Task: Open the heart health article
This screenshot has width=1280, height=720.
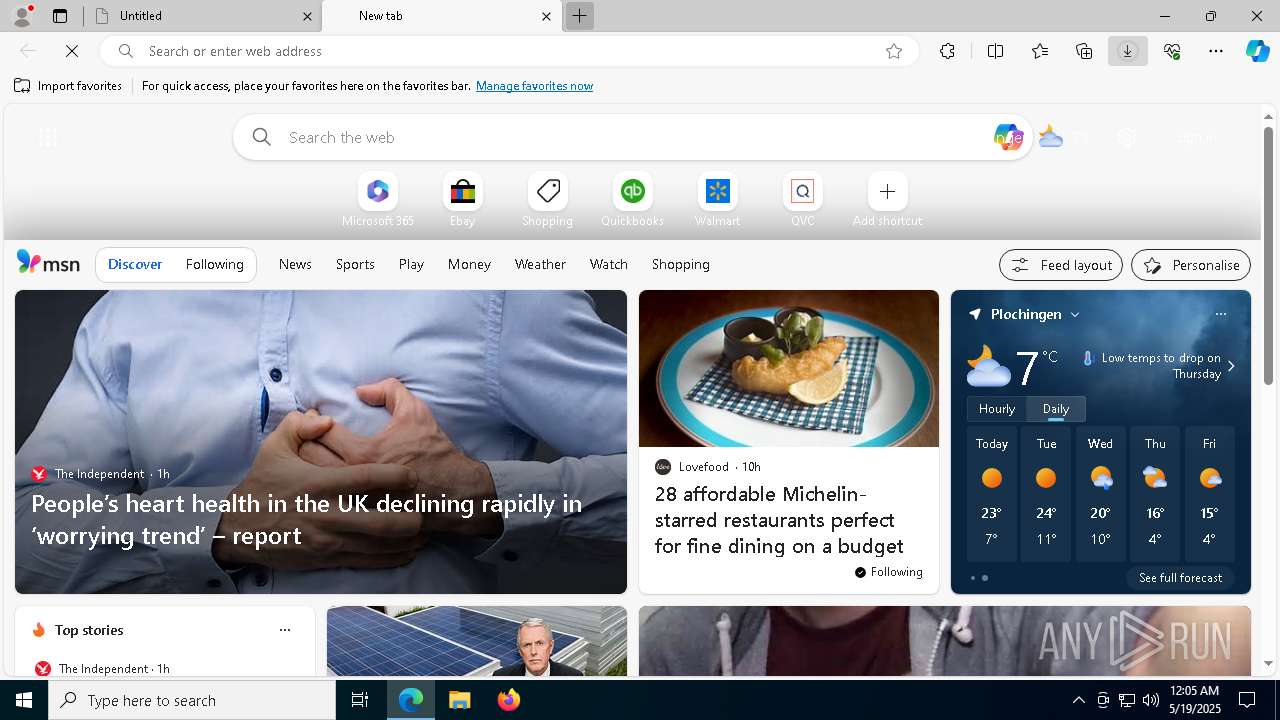Action: (x=306, y=519)
